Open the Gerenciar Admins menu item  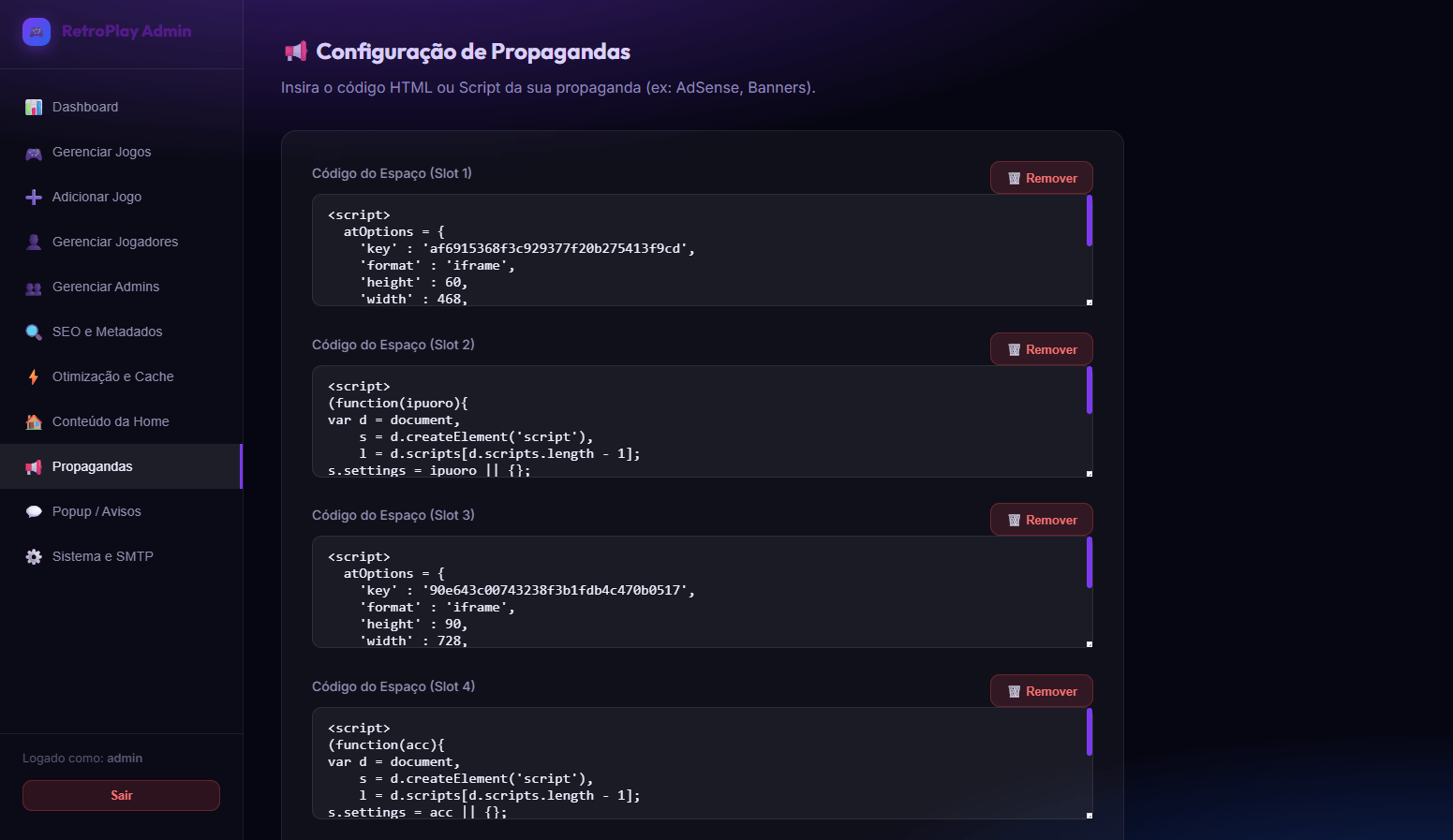[x=106, y=287]
